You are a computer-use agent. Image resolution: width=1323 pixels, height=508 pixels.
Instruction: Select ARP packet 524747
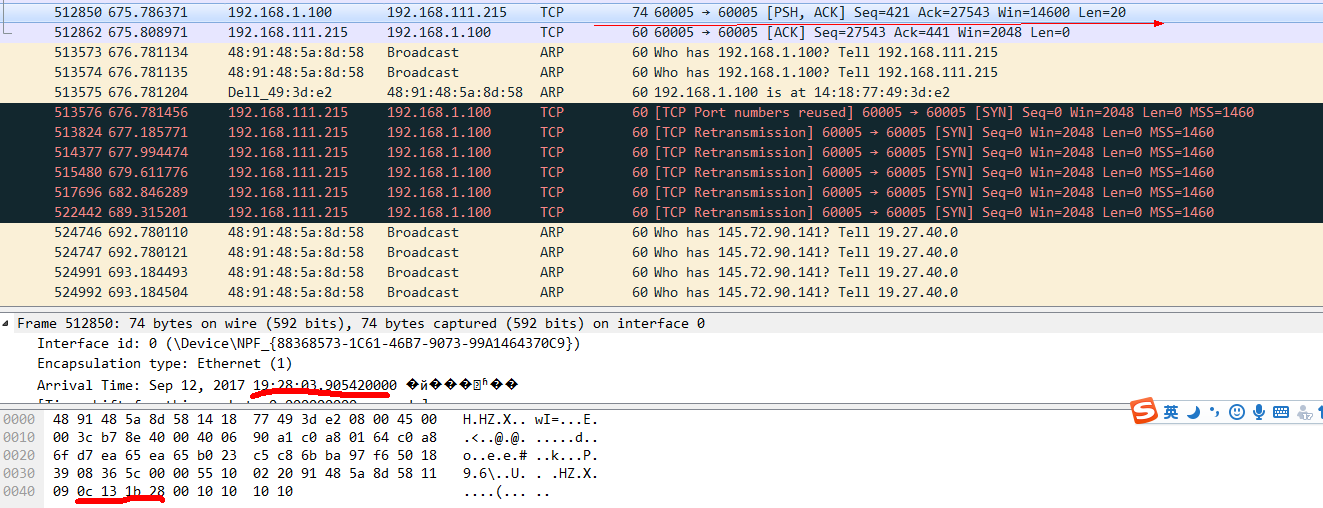pyautogui.click(x=661, y=252)
